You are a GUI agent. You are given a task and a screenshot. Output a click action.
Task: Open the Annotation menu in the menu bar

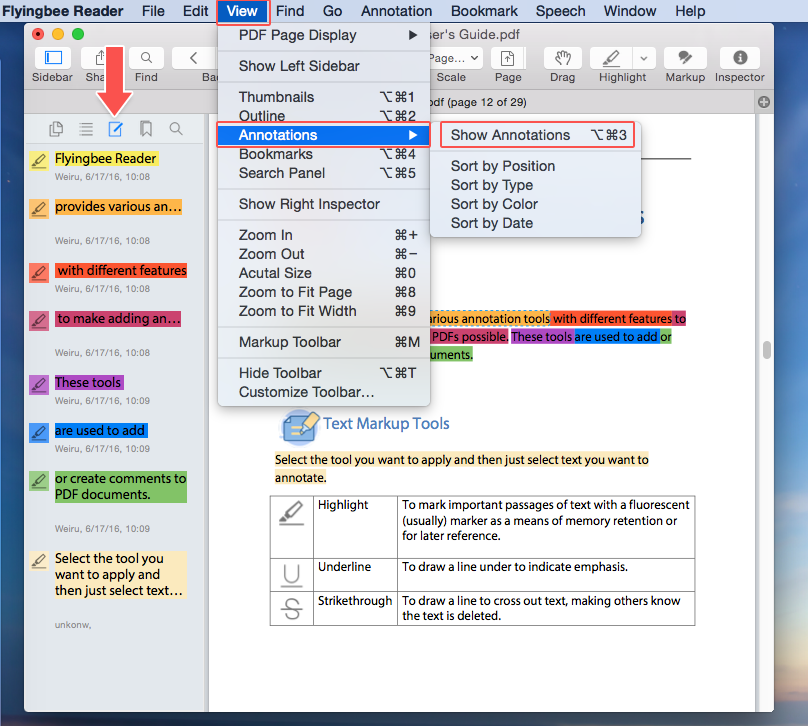coord(396,11)
